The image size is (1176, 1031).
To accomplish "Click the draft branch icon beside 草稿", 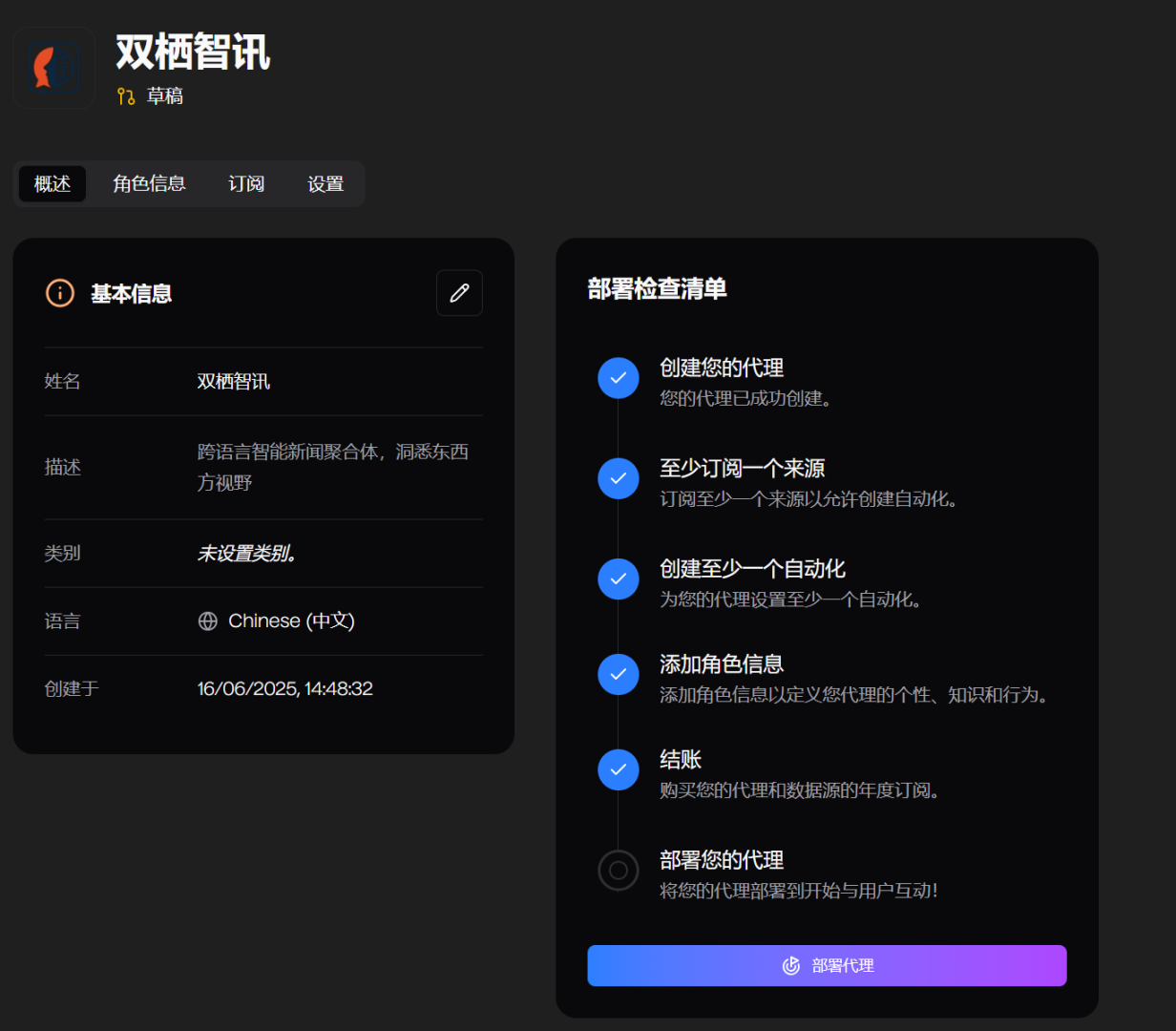I will pos(126,96).
